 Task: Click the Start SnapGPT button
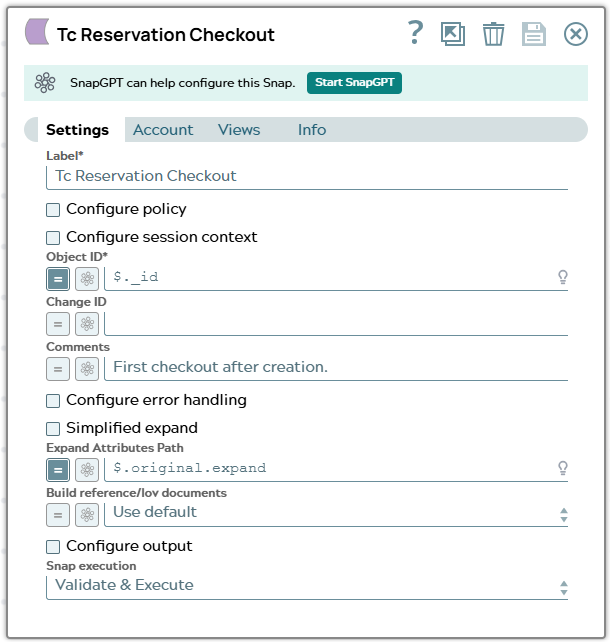click(355, 83)
